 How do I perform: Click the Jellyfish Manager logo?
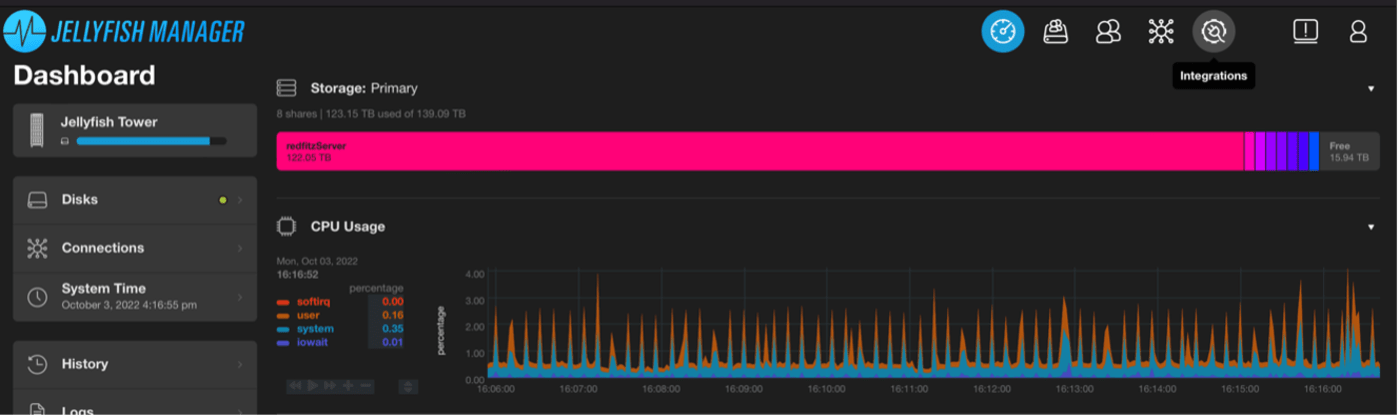tap(124, 32)
